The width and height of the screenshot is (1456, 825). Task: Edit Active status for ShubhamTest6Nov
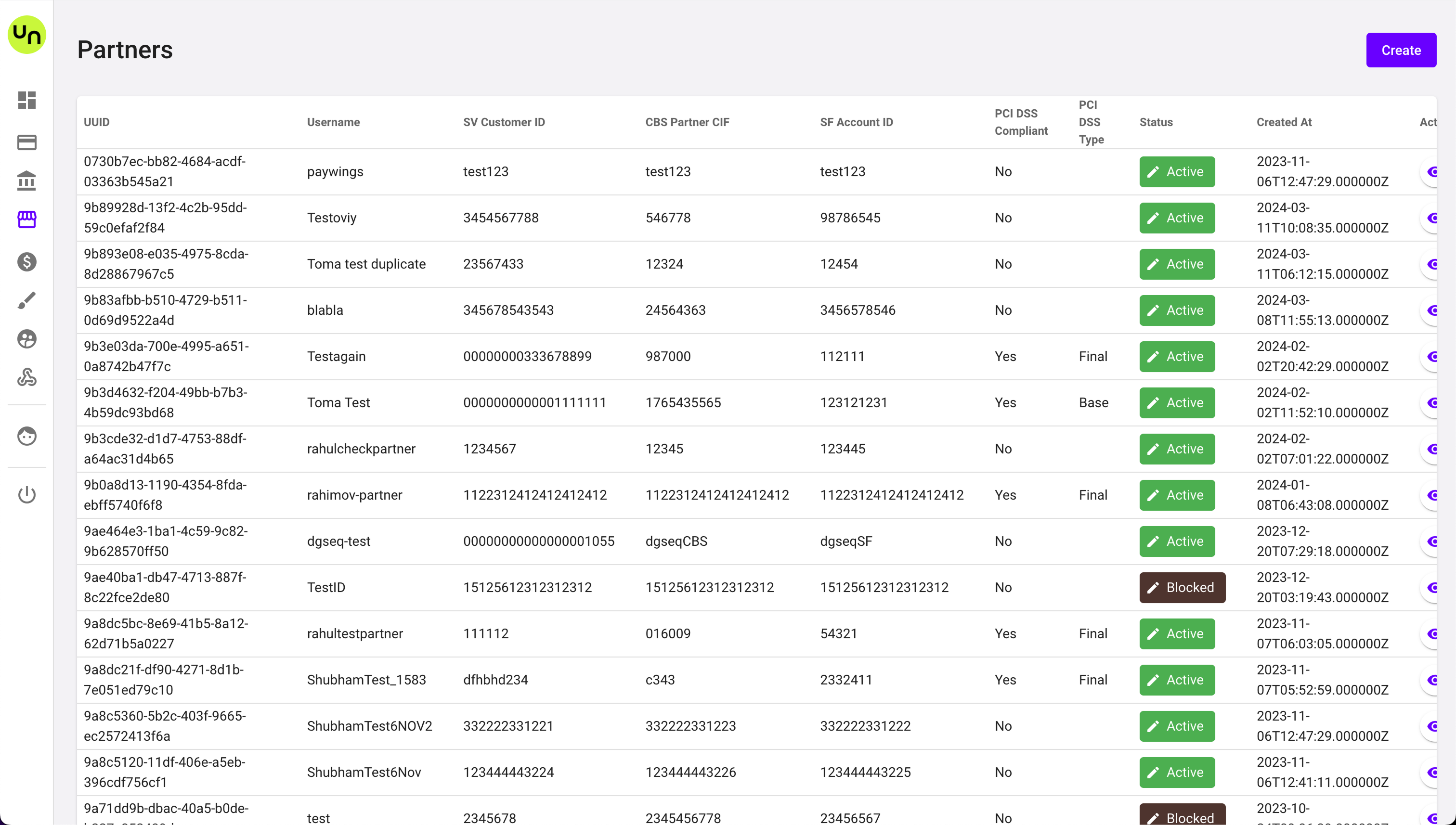(1177, 773)
